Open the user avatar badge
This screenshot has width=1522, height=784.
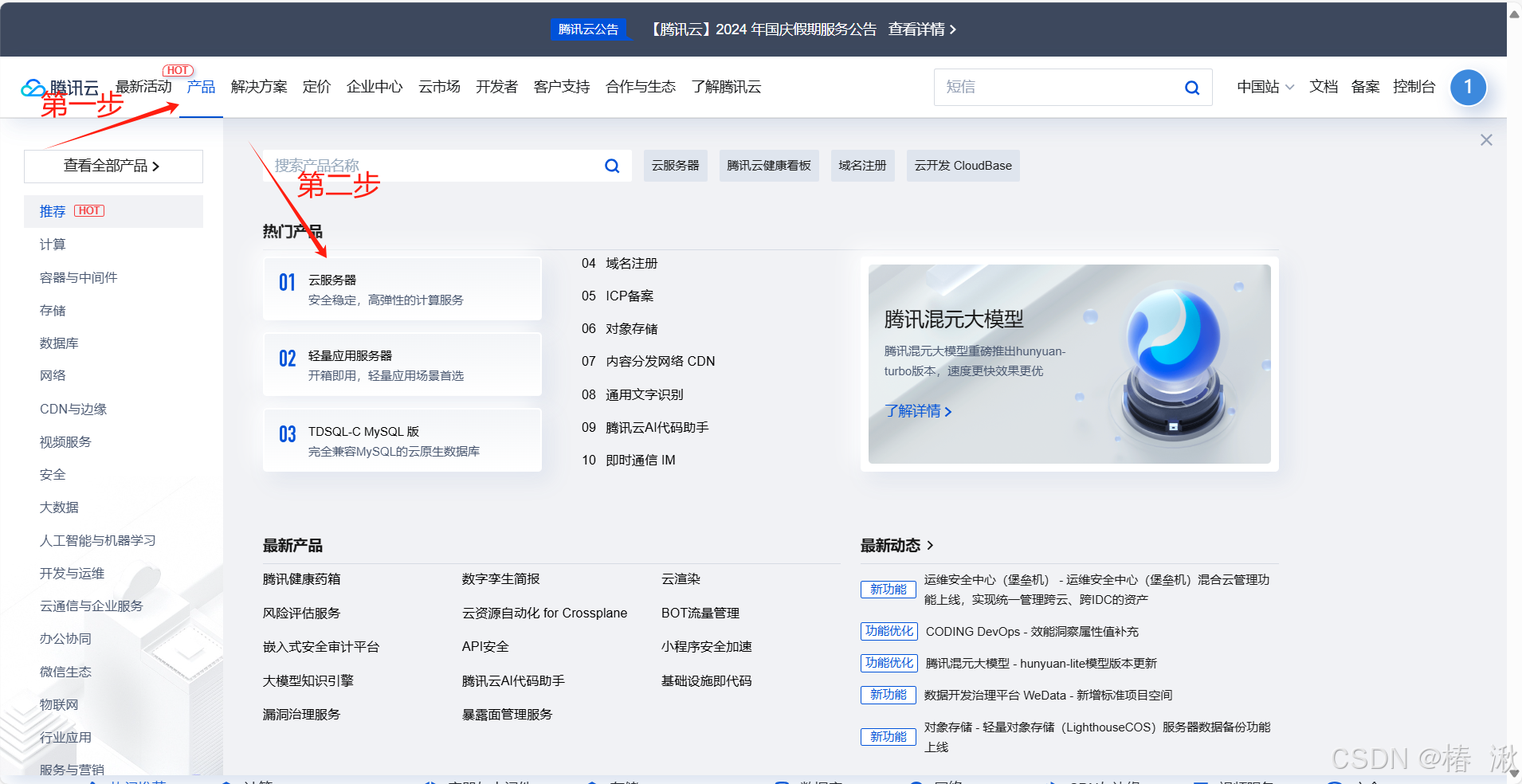[x=1468, y=87]
